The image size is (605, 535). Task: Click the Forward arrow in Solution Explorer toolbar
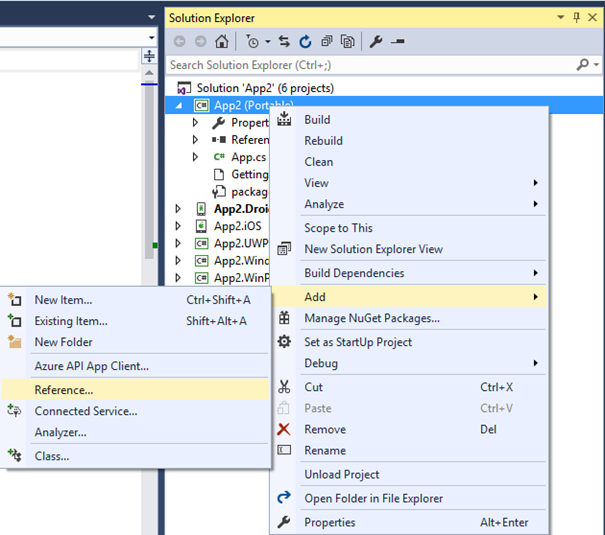tap(200, 41)
